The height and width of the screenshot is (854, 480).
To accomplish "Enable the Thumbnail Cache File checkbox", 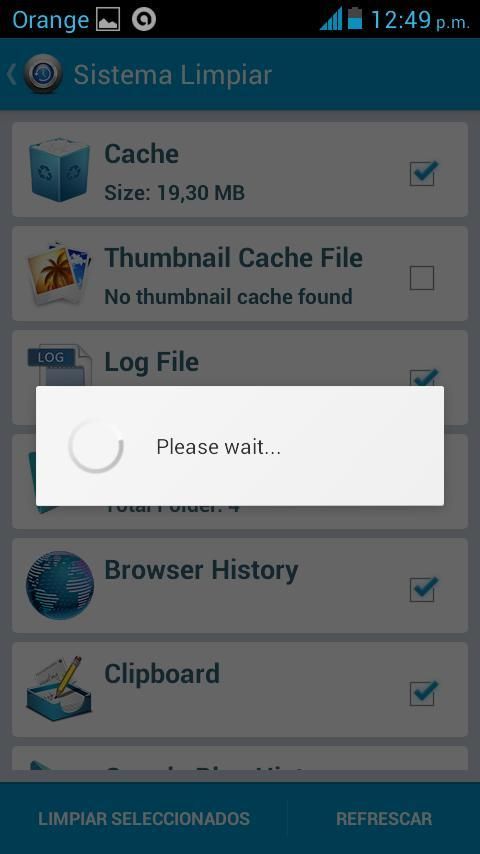I will click(422, 278).
